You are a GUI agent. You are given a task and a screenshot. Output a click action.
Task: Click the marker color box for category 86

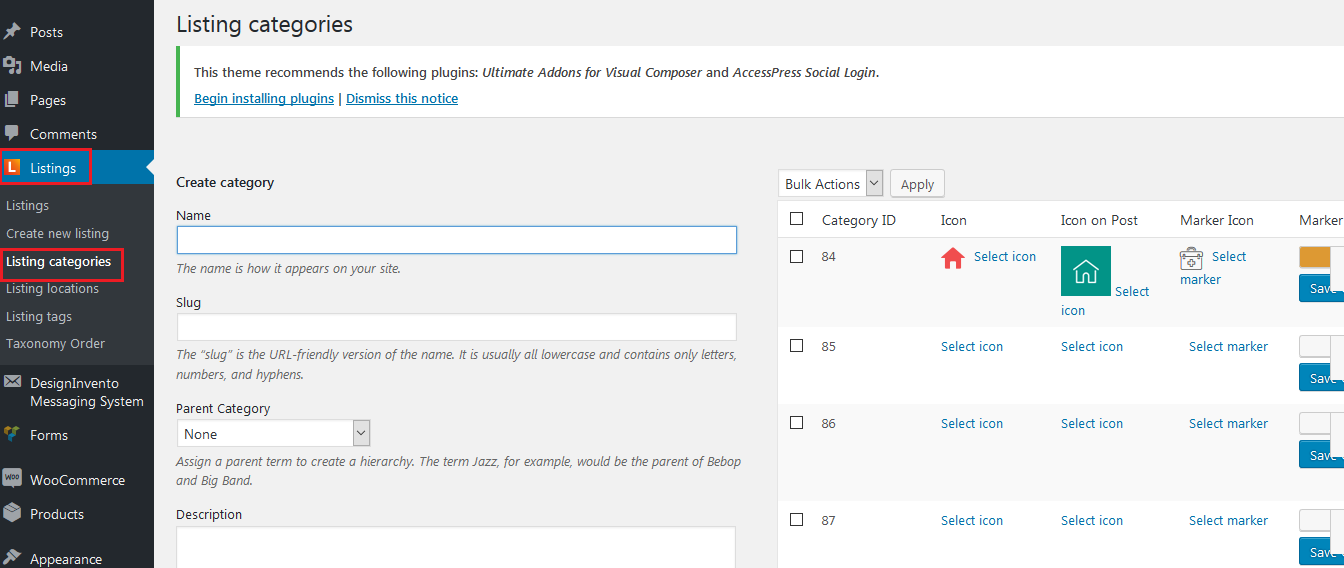(1315, 424)
